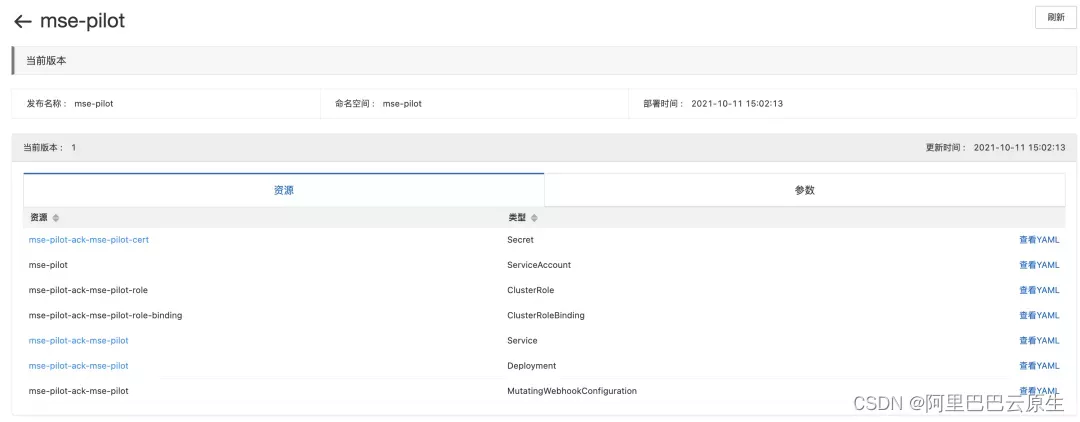This screenshot has width=1080, height=422.
Task: View YAML for the Service row
Action: (x=1039, y=340)
